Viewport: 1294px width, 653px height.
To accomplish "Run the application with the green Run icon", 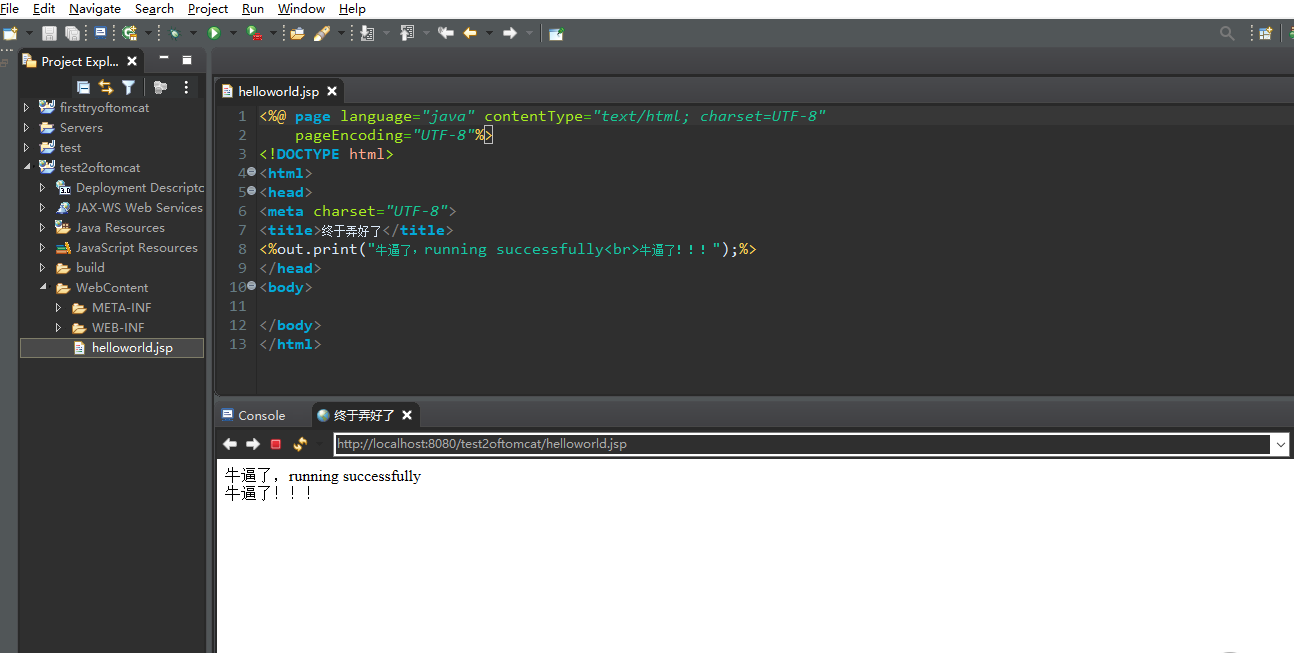I will (215, 32).
